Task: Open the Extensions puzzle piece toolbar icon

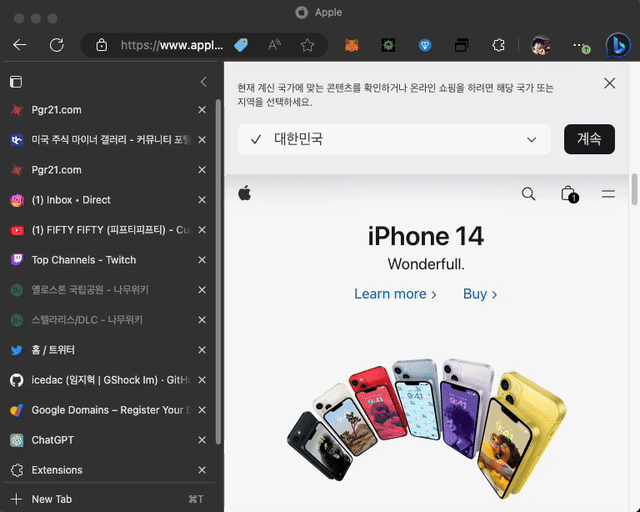Action: coord(498,45)
